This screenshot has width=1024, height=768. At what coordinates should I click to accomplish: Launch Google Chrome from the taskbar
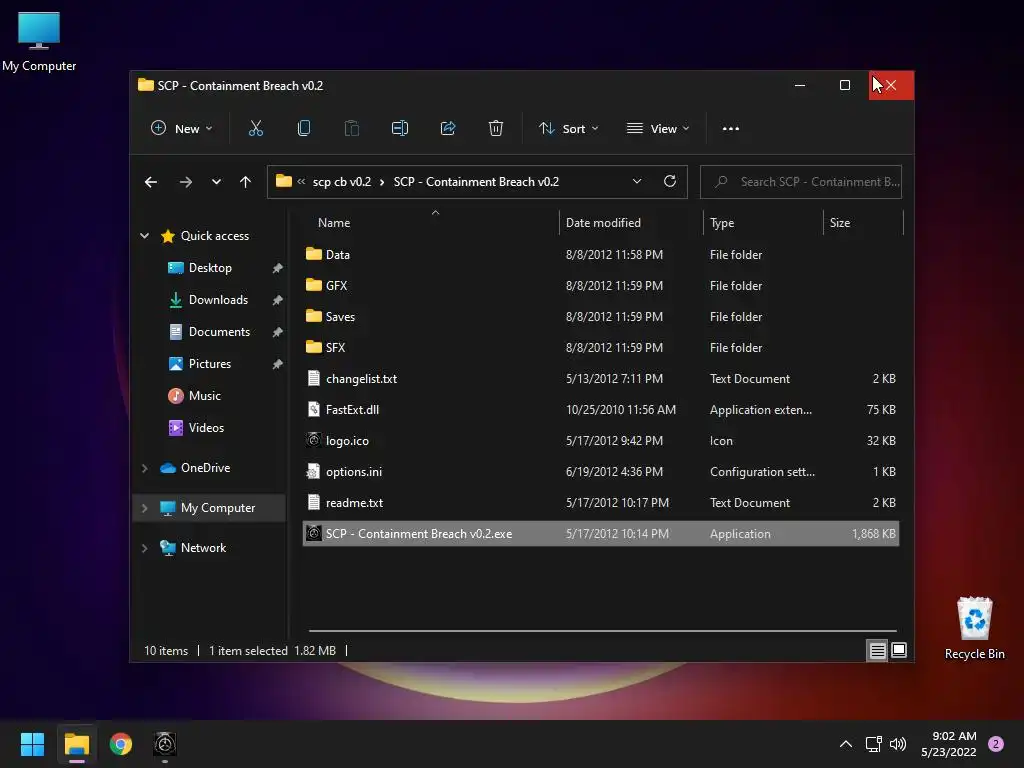coord(121,744)
